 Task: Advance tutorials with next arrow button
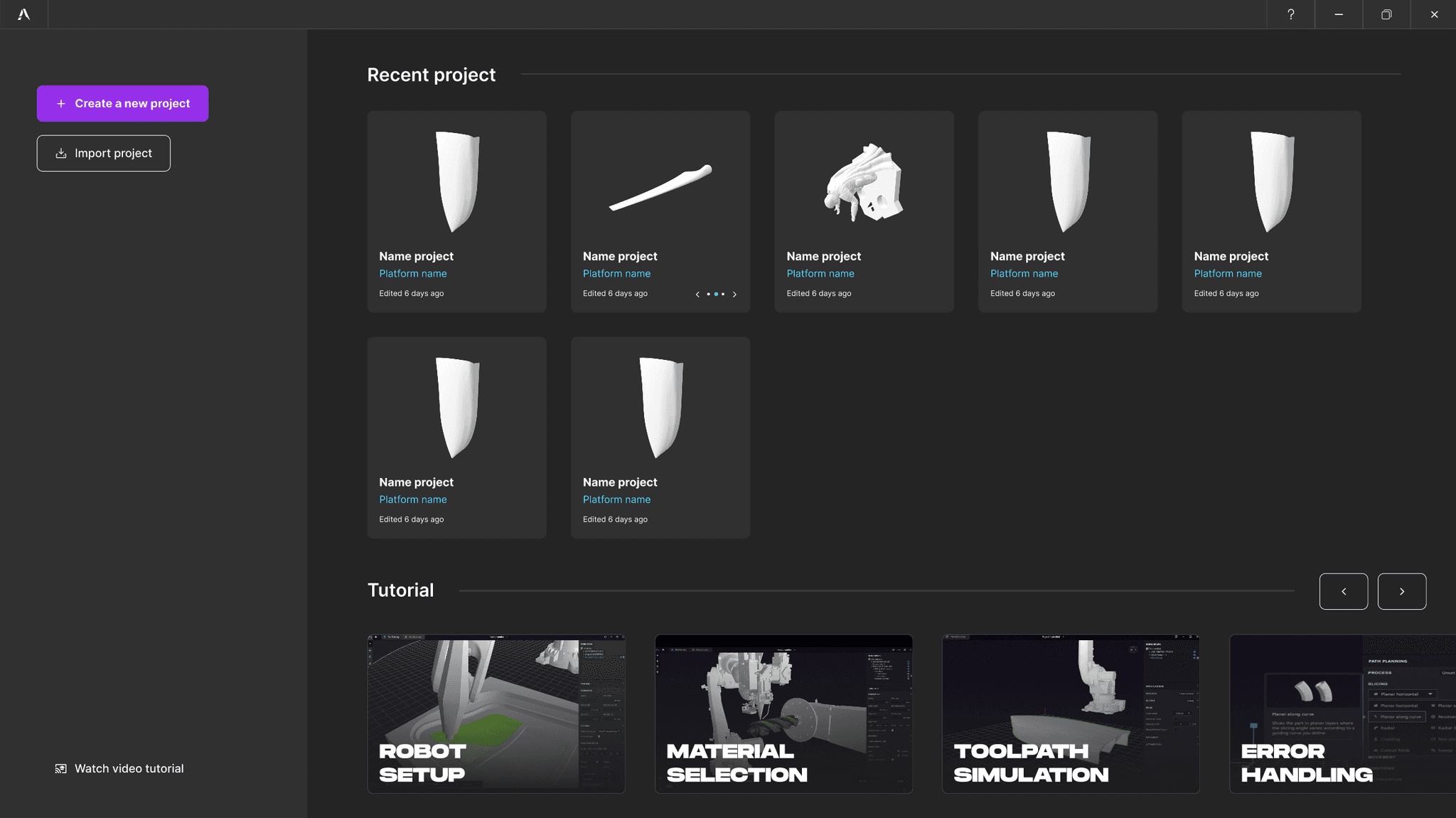pos(1401,591)
